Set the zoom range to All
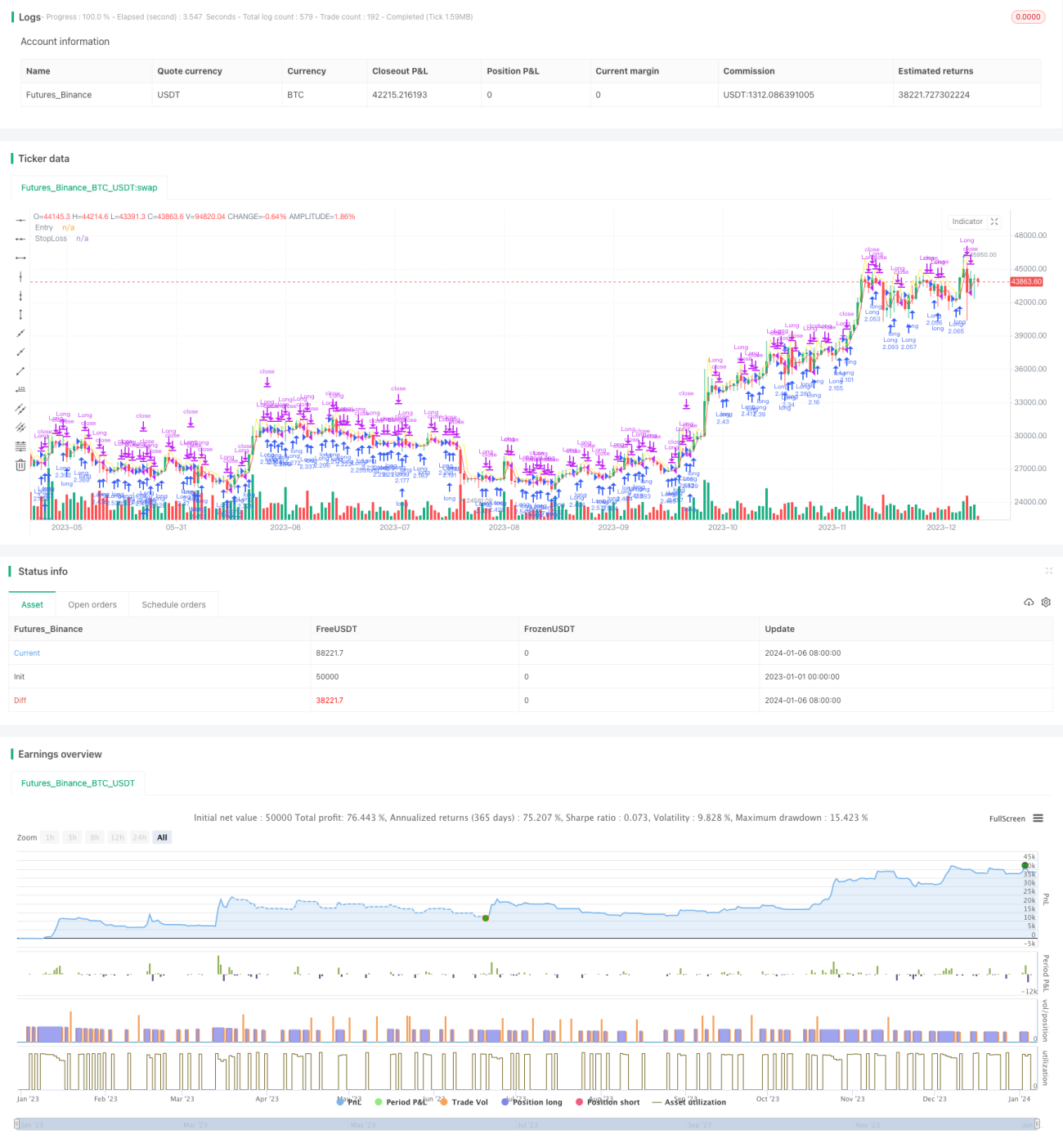The height and width of the screenshot is (1148, 1063). click(x=162, y=837)
